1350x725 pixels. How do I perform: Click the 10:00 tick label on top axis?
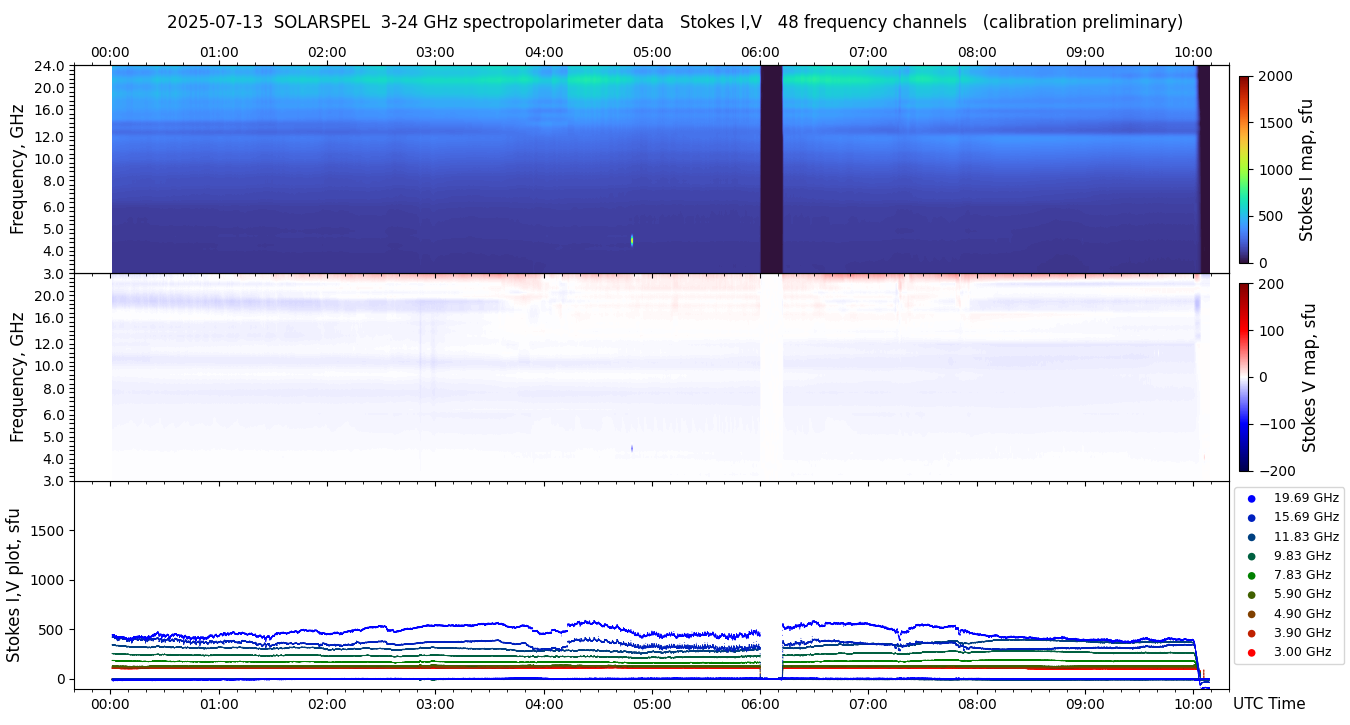coord(1193,52)
